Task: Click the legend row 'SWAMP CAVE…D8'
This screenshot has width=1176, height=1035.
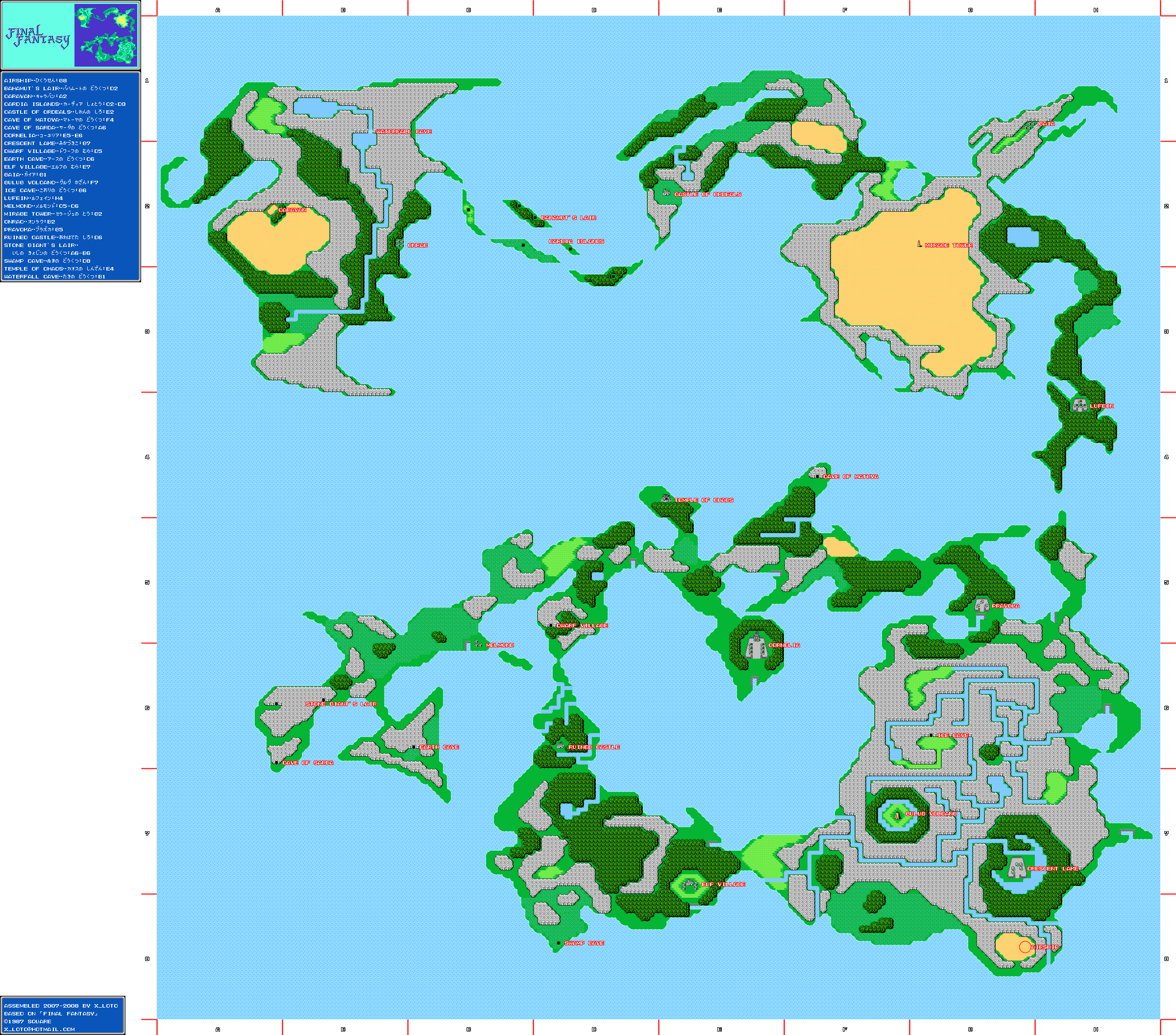Action: pos(47,261)
